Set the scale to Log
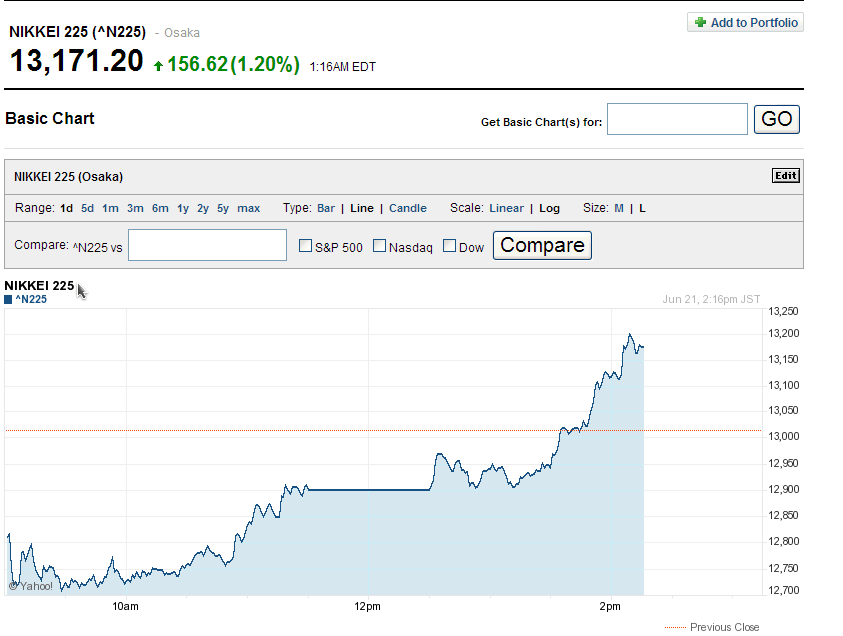The height and width of the screenshot is (636, 843). pyautogui.click(x=549, y=208)
